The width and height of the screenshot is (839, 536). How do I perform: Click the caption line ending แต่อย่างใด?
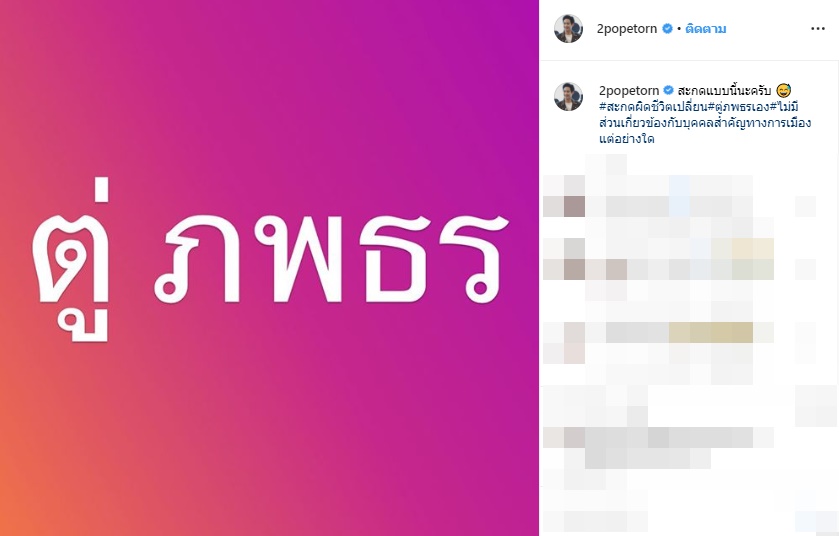[x=627, y=139]
